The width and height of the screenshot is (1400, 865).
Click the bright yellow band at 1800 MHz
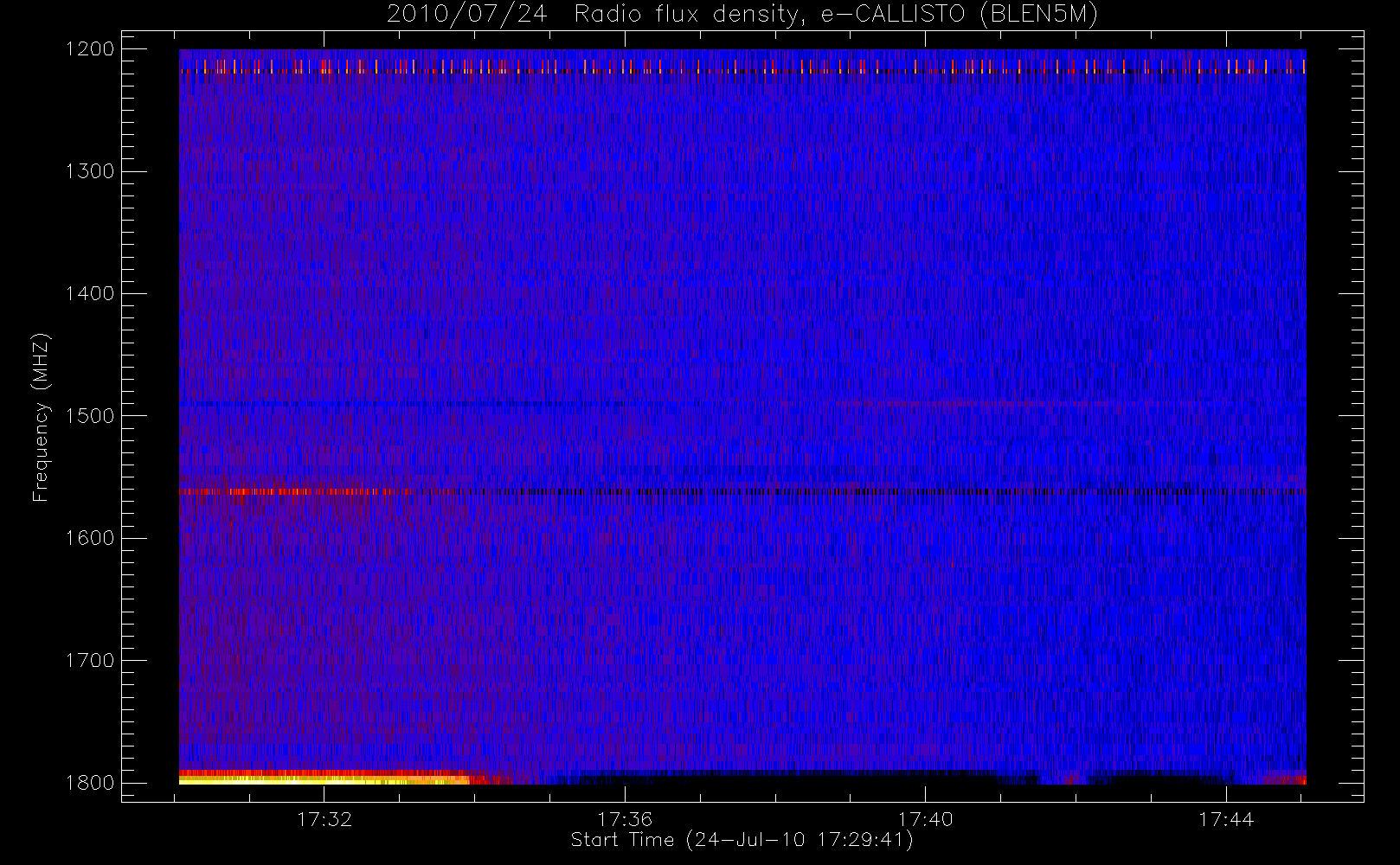pos(324,779)
